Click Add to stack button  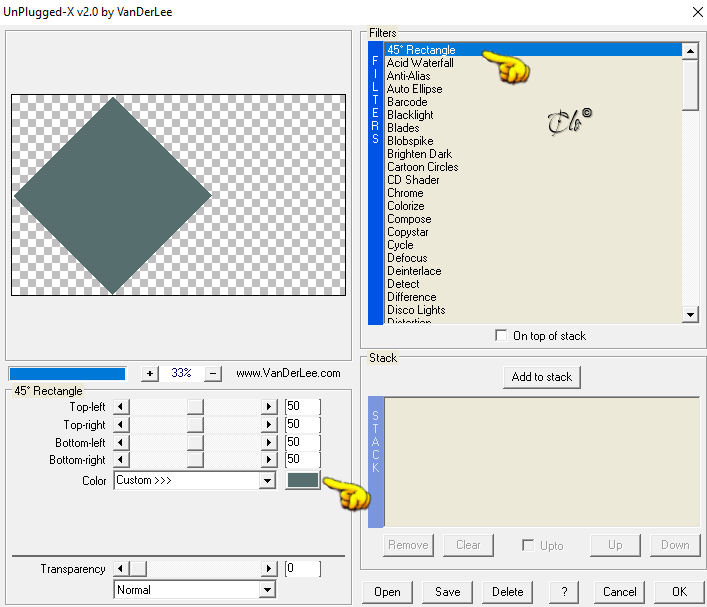click(x=542, y=377)
